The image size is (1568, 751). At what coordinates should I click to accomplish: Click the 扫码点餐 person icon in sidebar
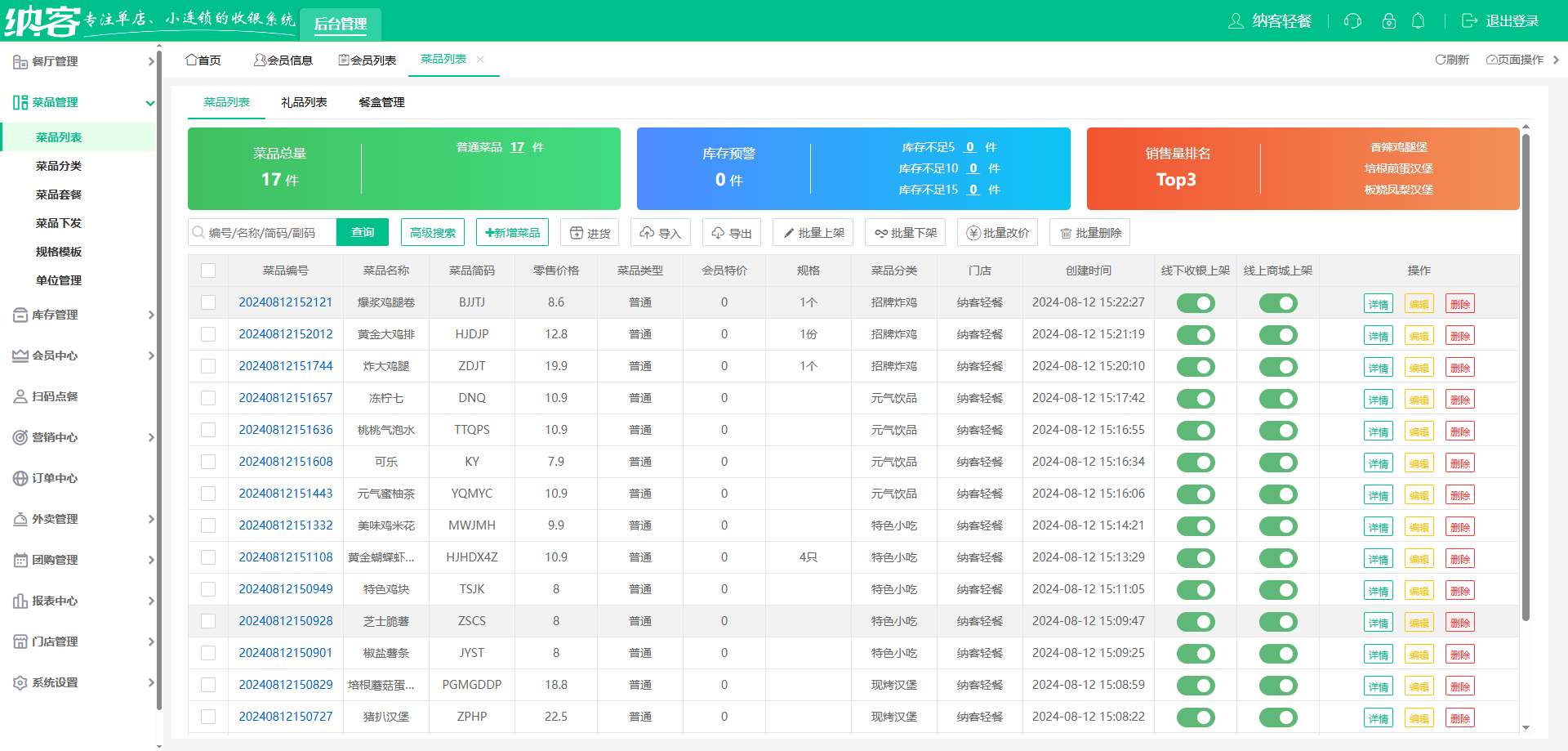[x=20, y=396]
